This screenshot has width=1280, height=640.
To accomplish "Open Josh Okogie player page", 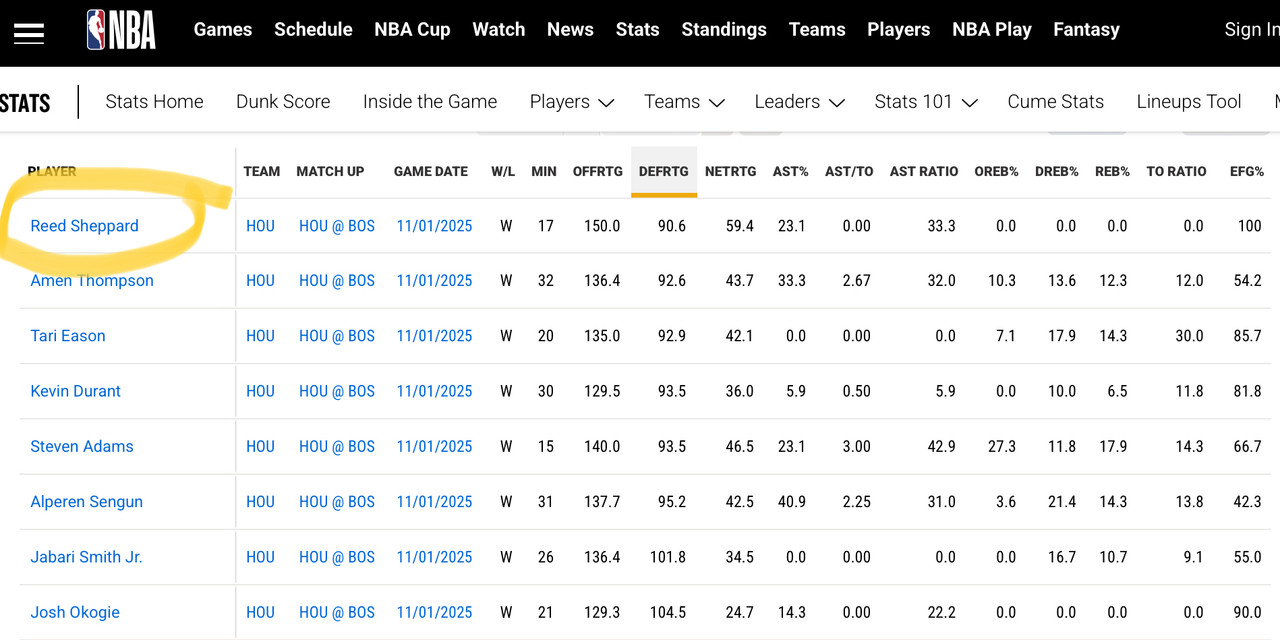I will (x=75, y=612).
